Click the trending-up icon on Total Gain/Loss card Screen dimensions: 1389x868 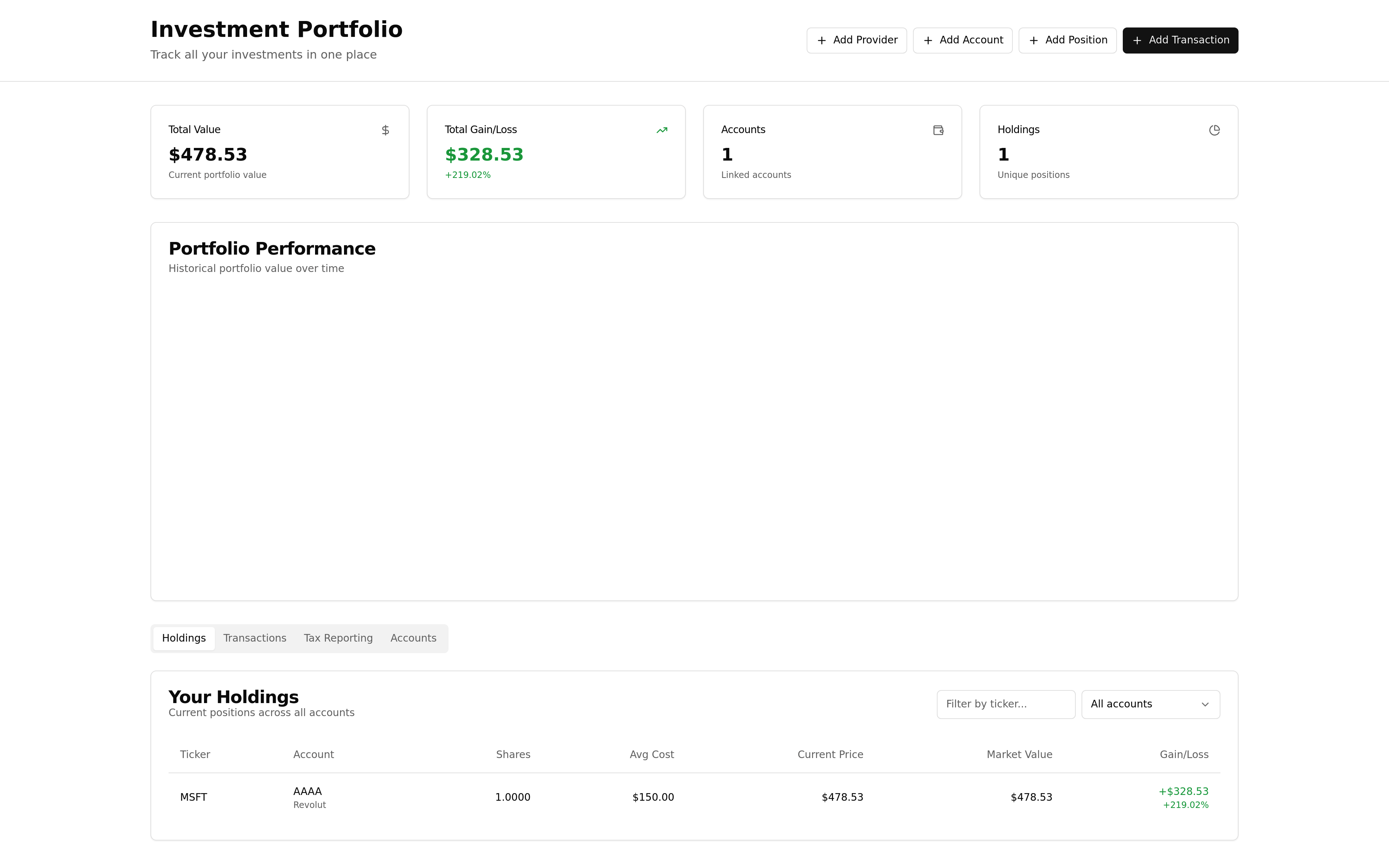click(662, 130)
